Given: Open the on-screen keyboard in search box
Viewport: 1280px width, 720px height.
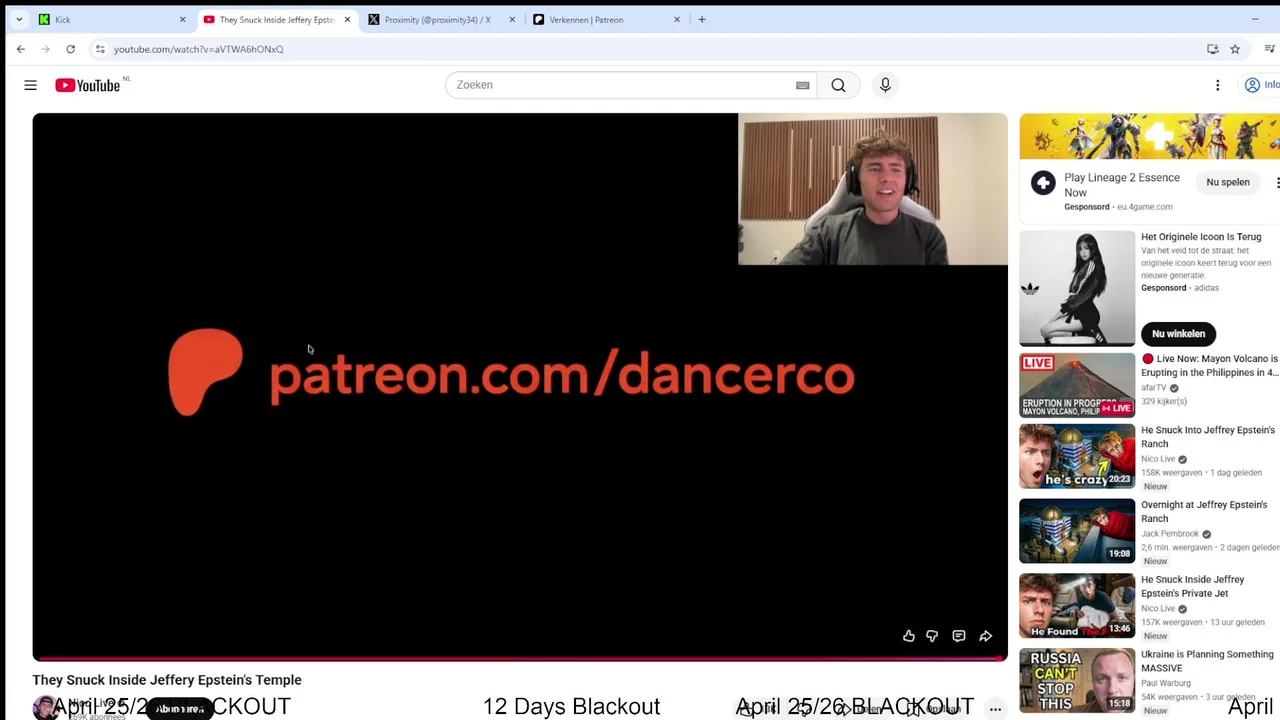Looking at the screenshot, I should click(802, 85).
